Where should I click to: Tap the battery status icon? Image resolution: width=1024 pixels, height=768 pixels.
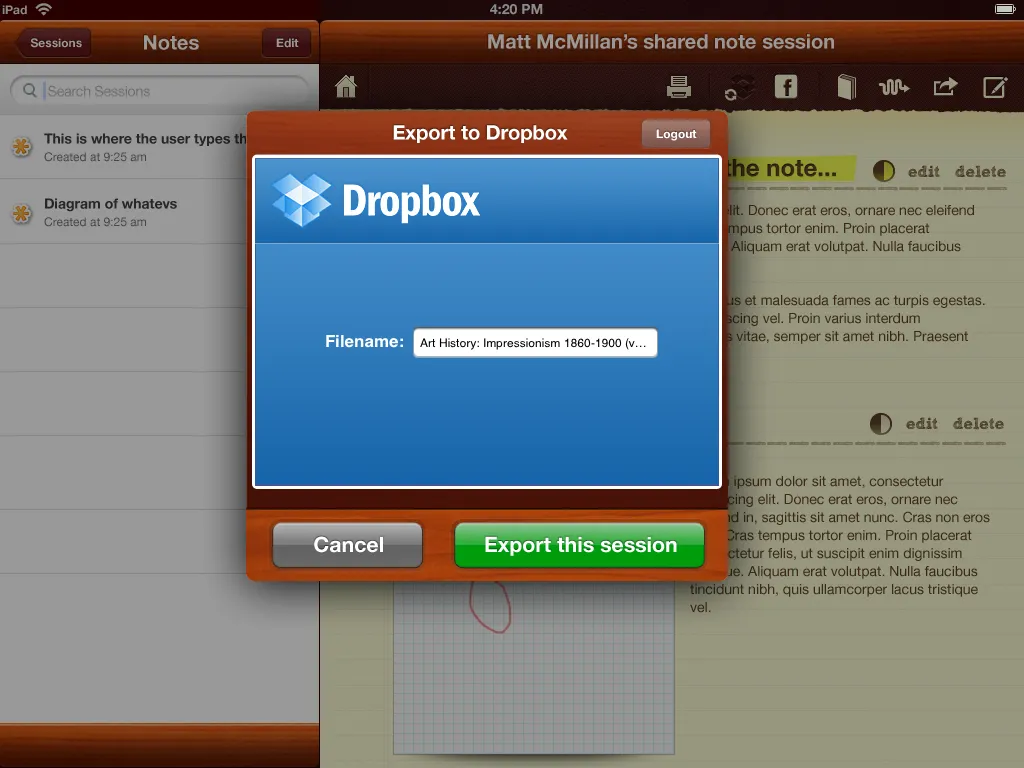[1004, 9]
